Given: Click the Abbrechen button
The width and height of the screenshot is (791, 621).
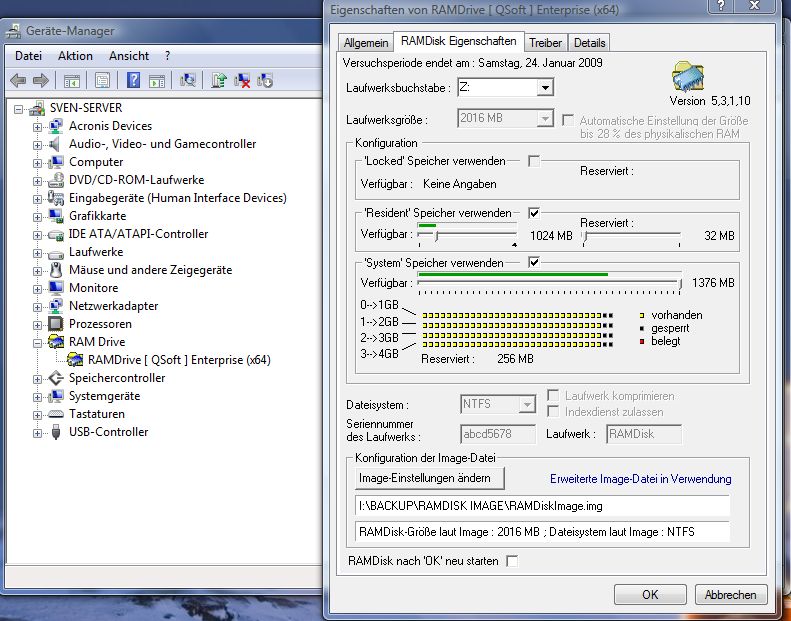Looking at the screenshot, I should coord(730,594).
